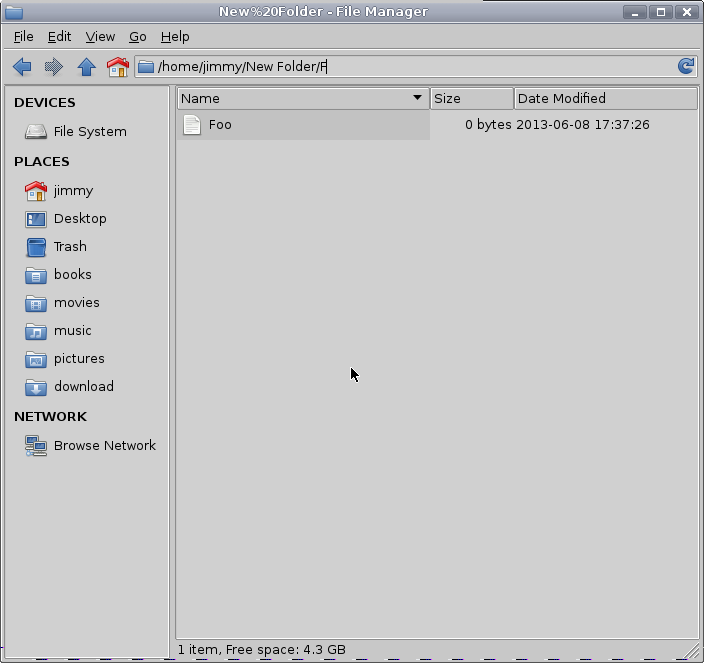Screen dimensions: 704x663
Task: Click the Home folder toolbar icon
Action: pyautogui.click(x=118, y=67)
